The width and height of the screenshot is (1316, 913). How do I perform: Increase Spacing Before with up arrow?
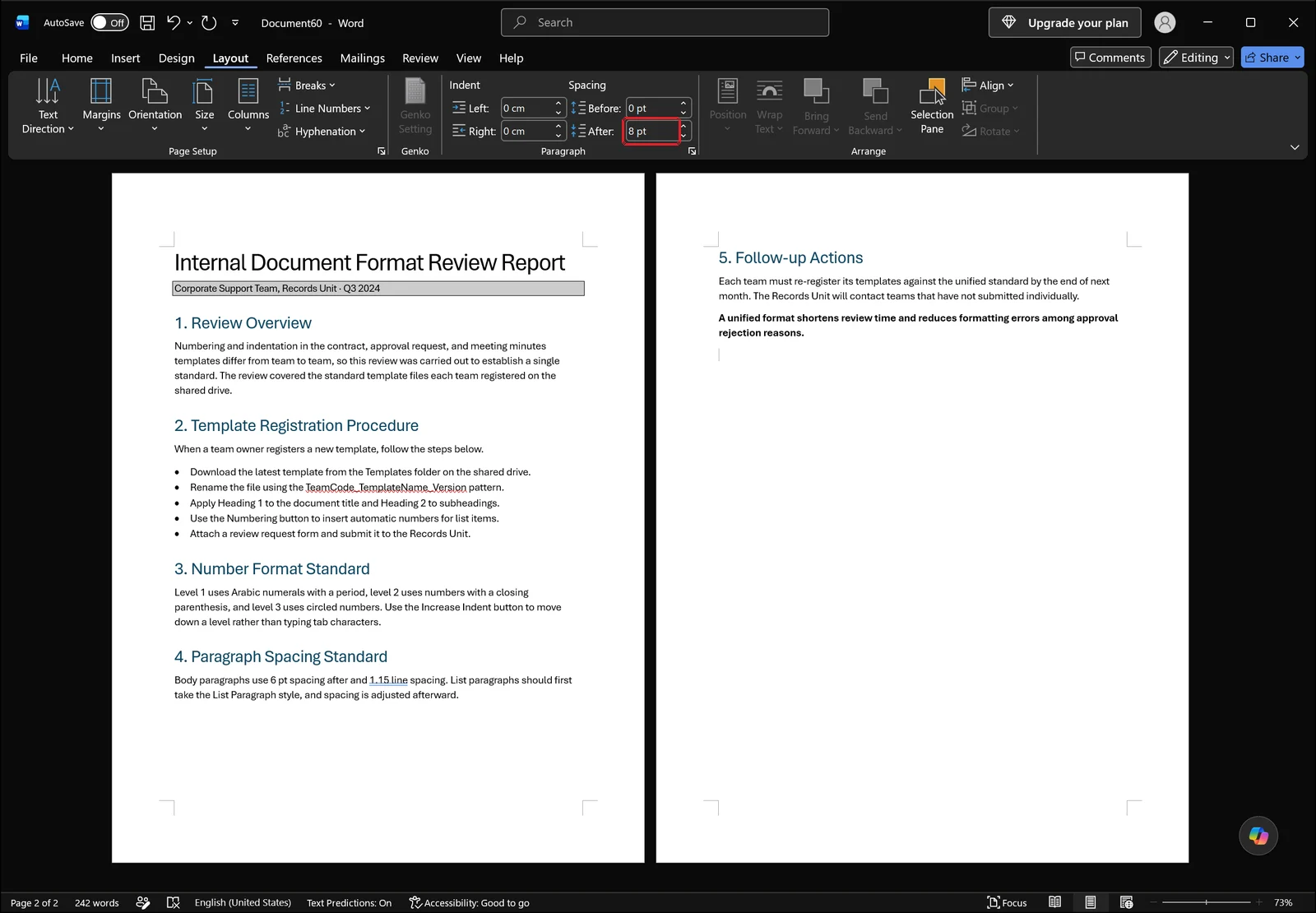coord(683,104)
